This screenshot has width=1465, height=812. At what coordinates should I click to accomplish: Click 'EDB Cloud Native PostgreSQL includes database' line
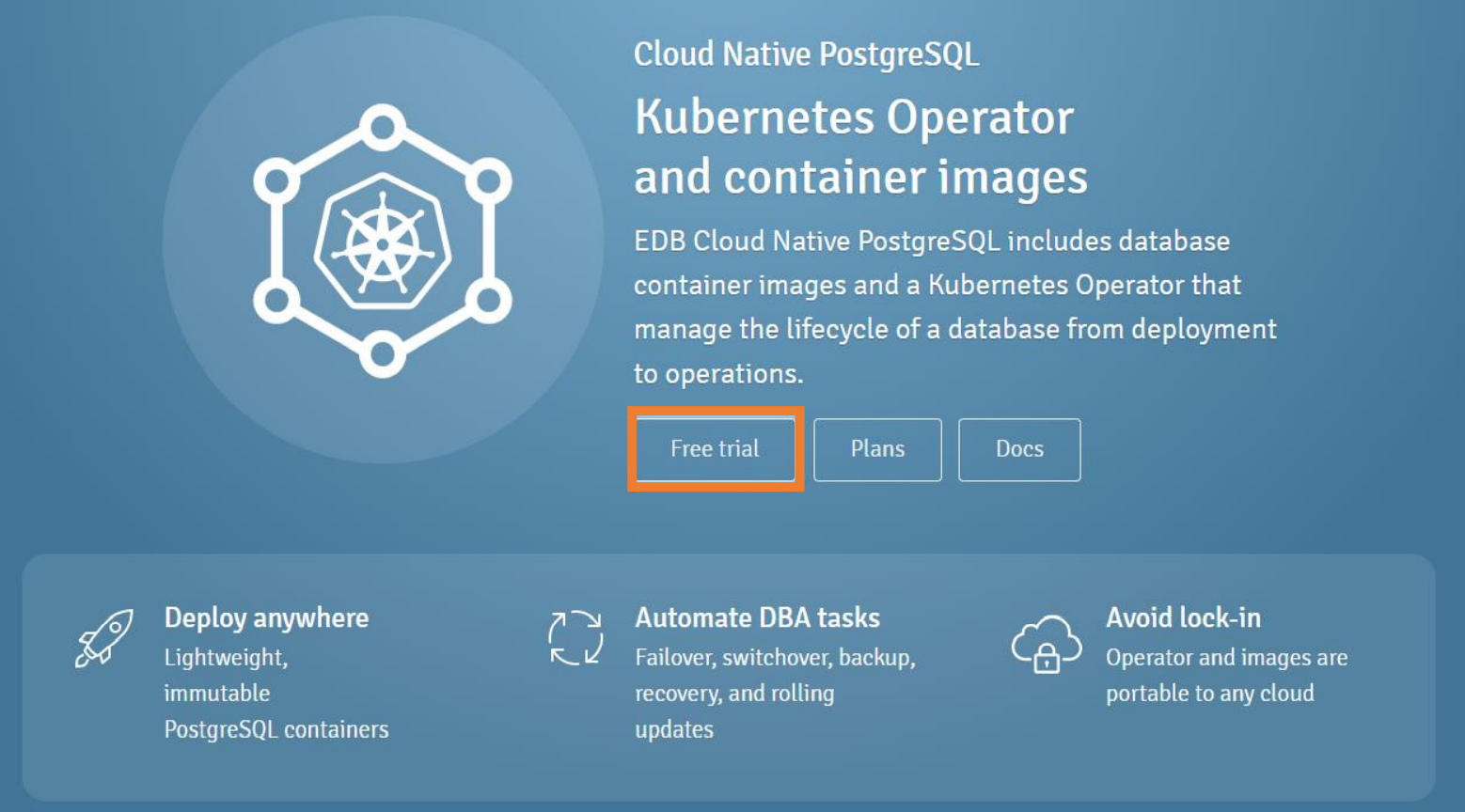pyautogui.click(x=931, y=242)
